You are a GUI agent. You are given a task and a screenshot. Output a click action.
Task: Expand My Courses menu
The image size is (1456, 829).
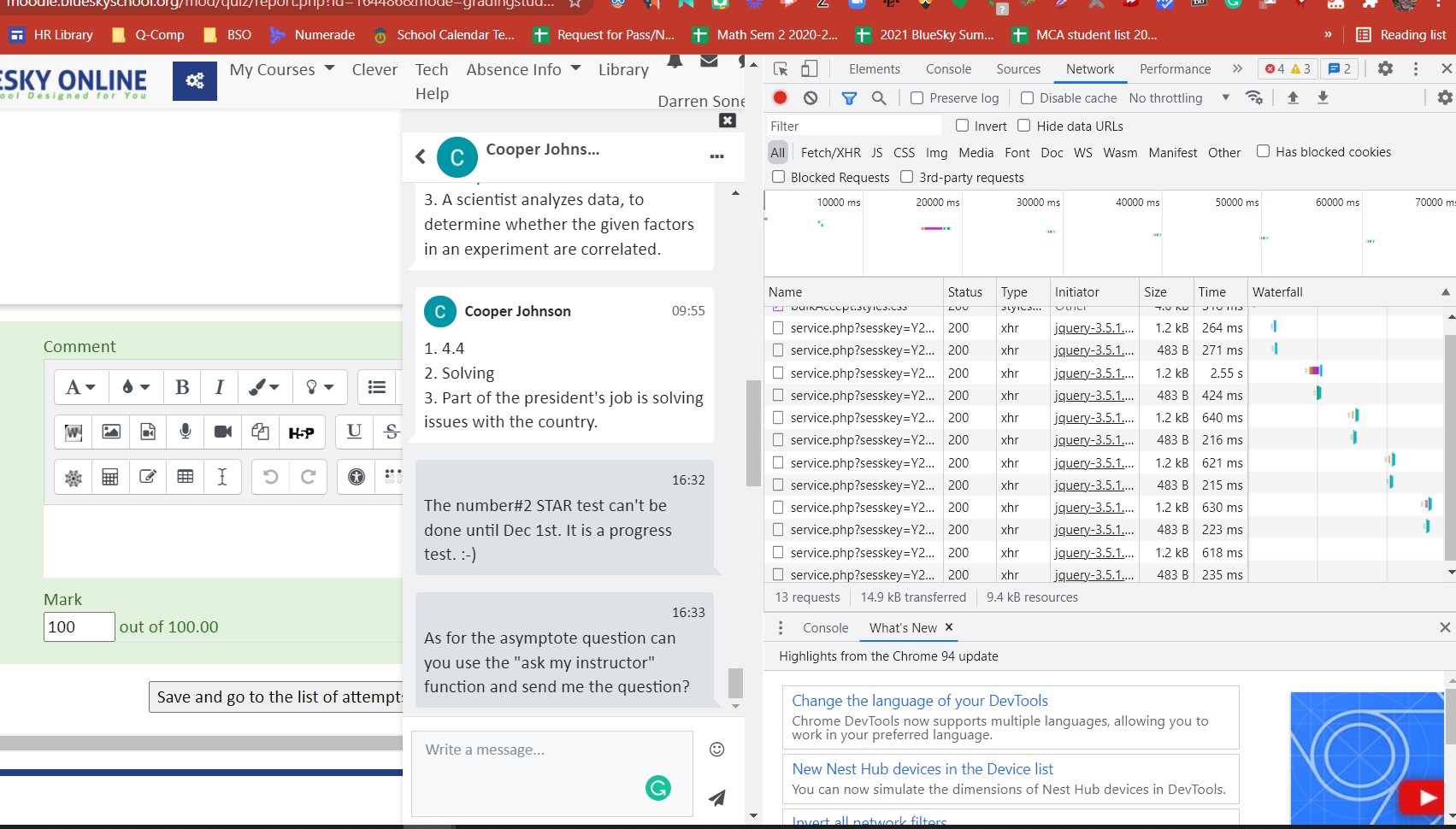[x=281, y=69]
